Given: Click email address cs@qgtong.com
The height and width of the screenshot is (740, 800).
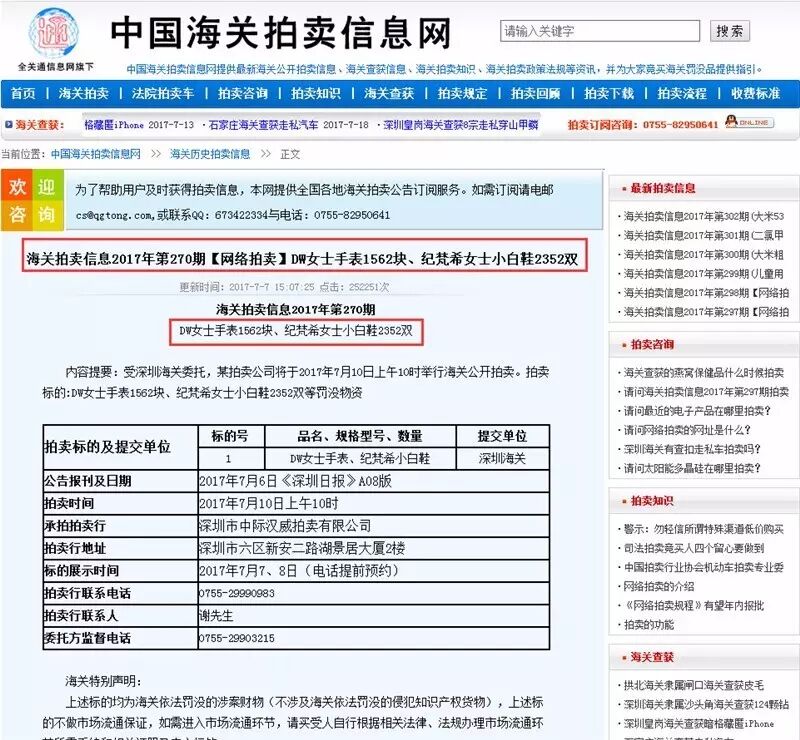Looking at the screenshot, I should tap(114, 215).
